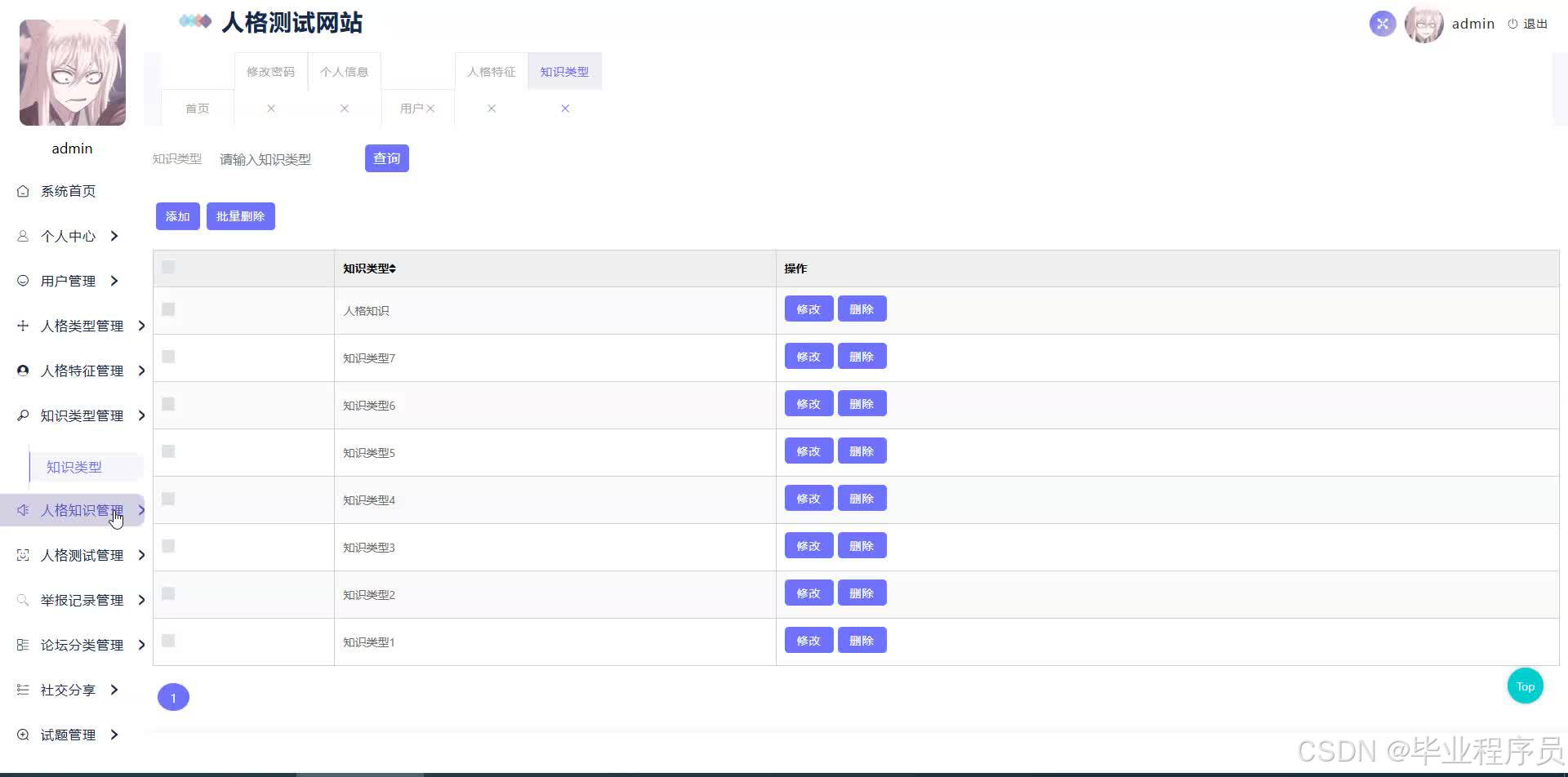Expand the 人格特征管理 menu chevron

pos(141,371)
